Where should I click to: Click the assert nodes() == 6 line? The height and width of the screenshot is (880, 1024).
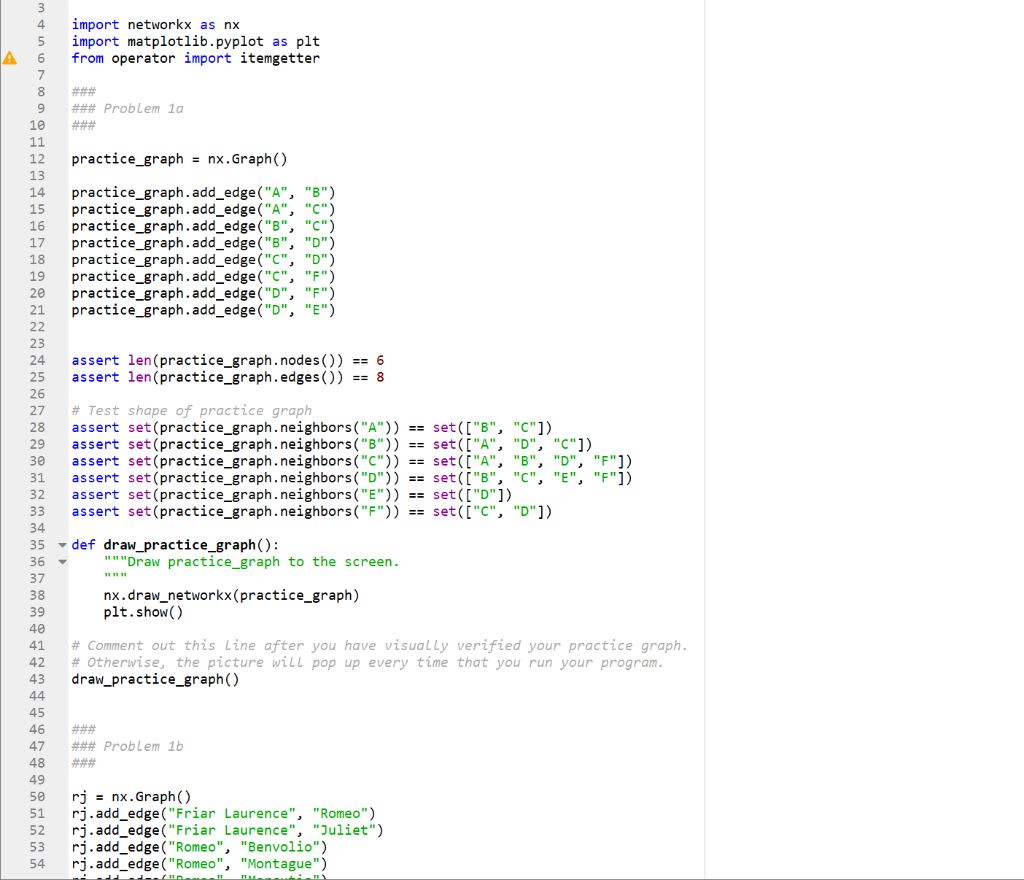click(x=227, y=360)
